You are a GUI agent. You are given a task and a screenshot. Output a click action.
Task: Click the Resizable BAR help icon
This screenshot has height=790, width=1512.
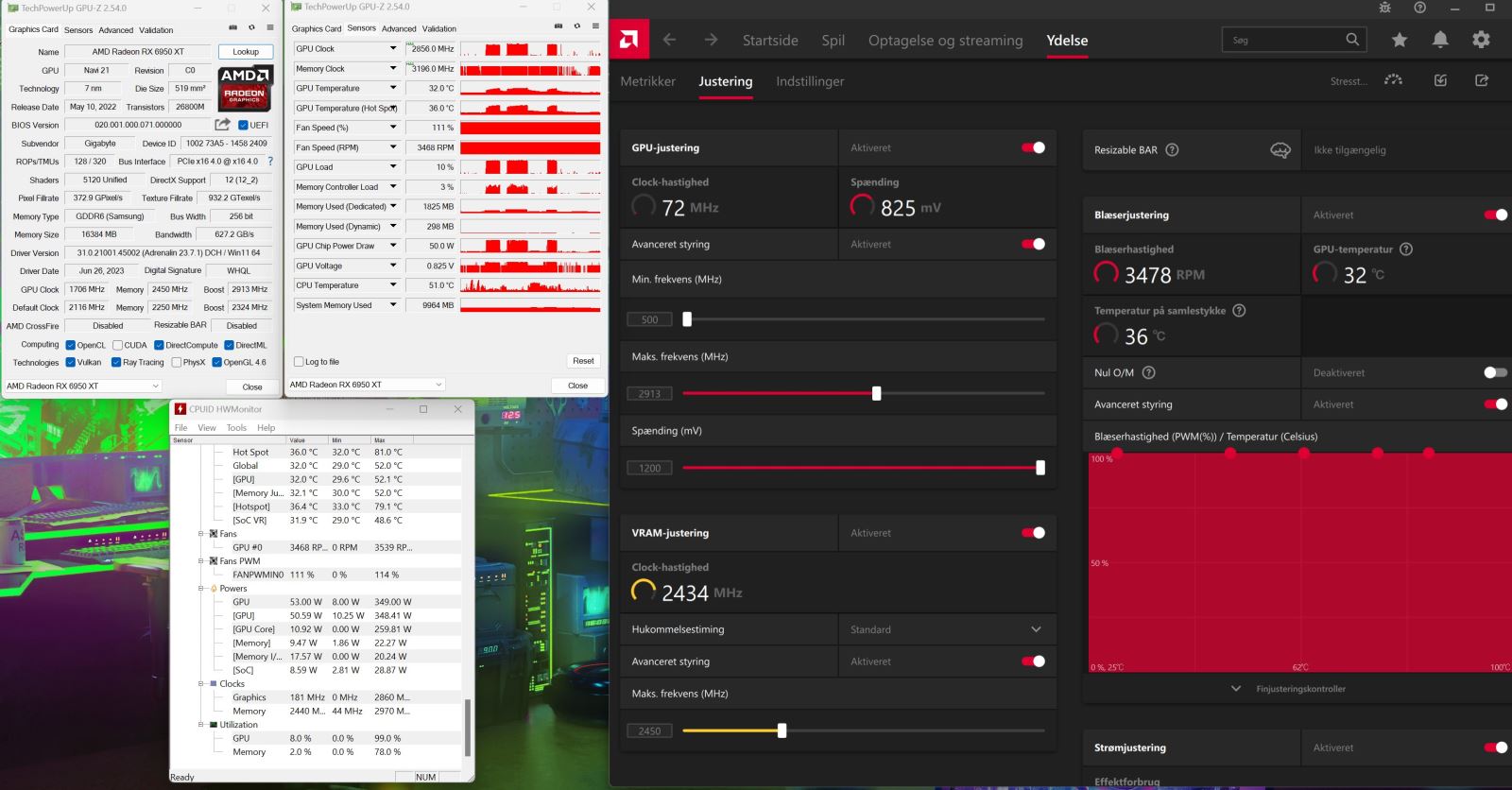tap(1172, 149)
